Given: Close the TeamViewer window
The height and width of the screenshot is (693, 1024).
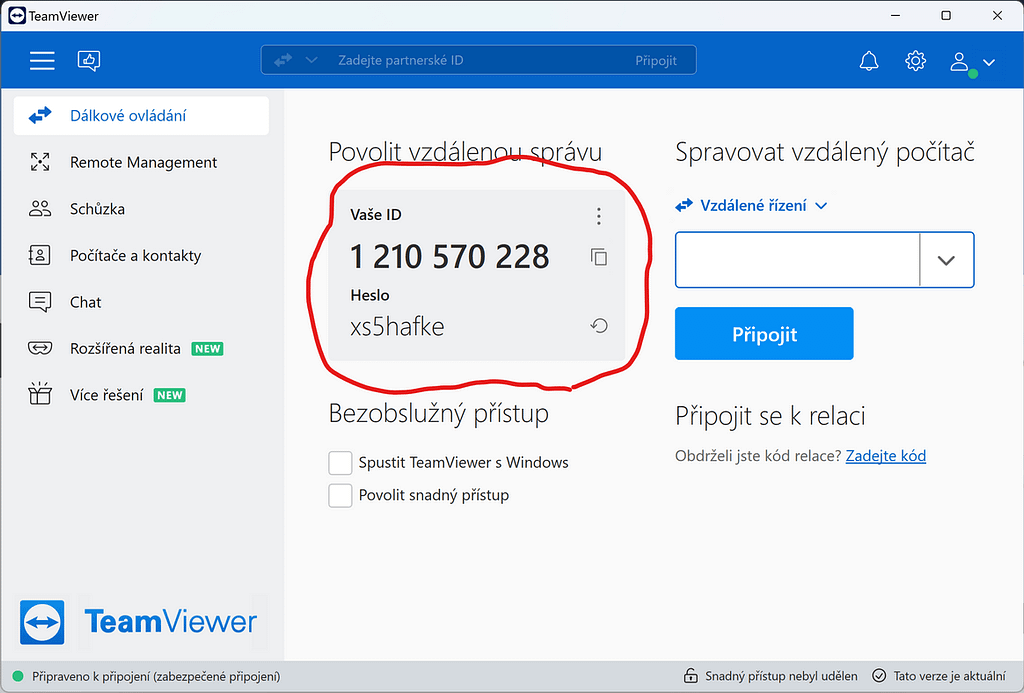Looking at the screenshot, I should click(997, 16).
